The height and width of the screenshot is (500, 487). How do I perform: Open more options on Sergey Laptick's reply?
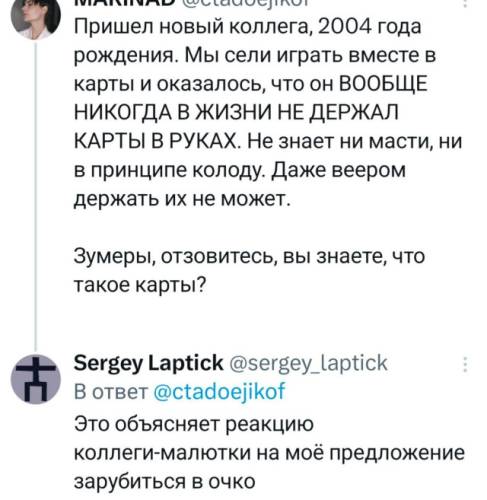(x=465, y=364)
